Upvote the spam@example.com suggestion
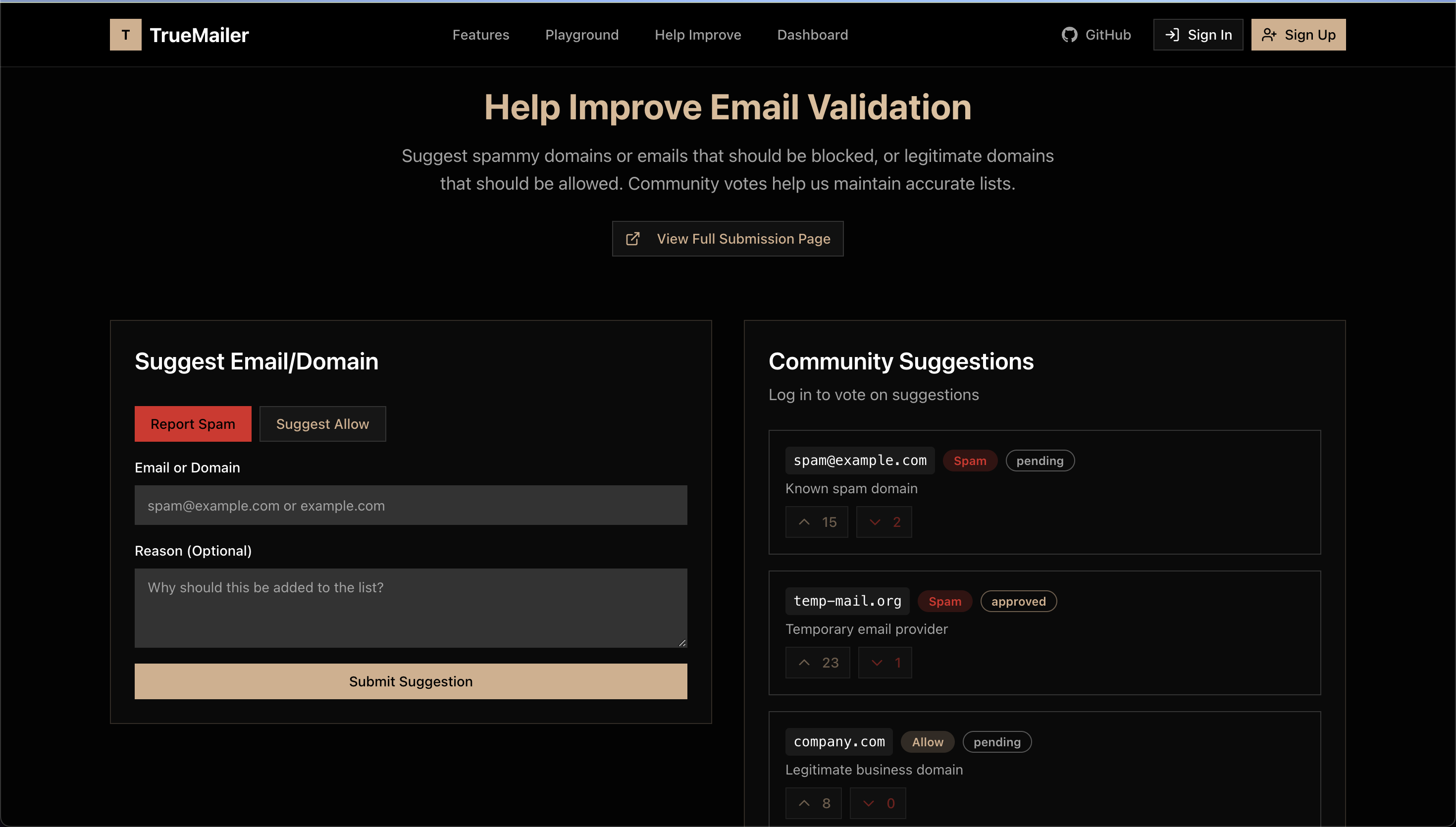 point(816,522)
